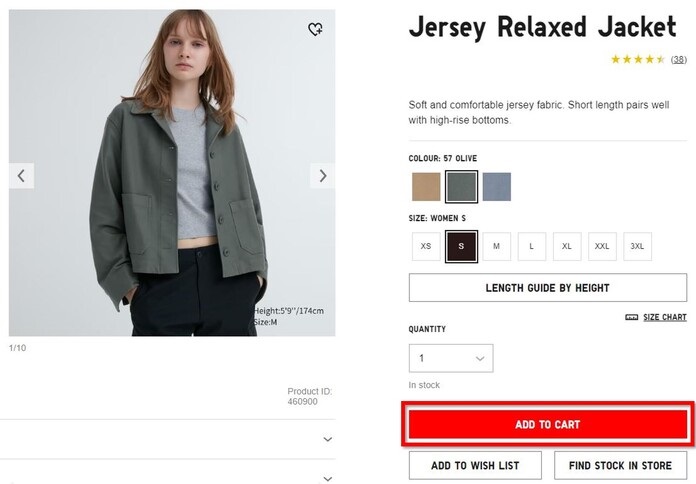Add product to favorites with heart icon
Image resolution: width=696 pixels, height=484 pixels.
[x=315, y=30]
